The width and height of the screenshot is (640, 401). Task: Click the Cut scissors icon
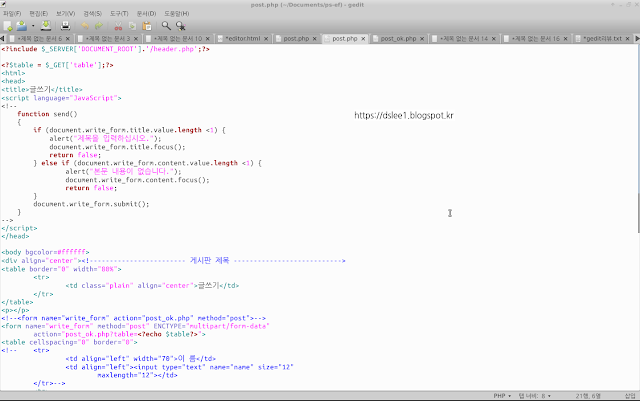[118, 26]
